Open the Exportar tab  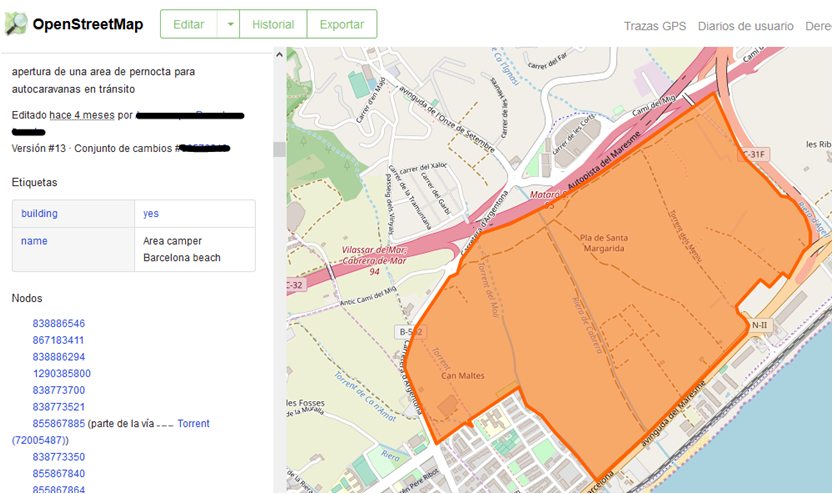point(342,24)
